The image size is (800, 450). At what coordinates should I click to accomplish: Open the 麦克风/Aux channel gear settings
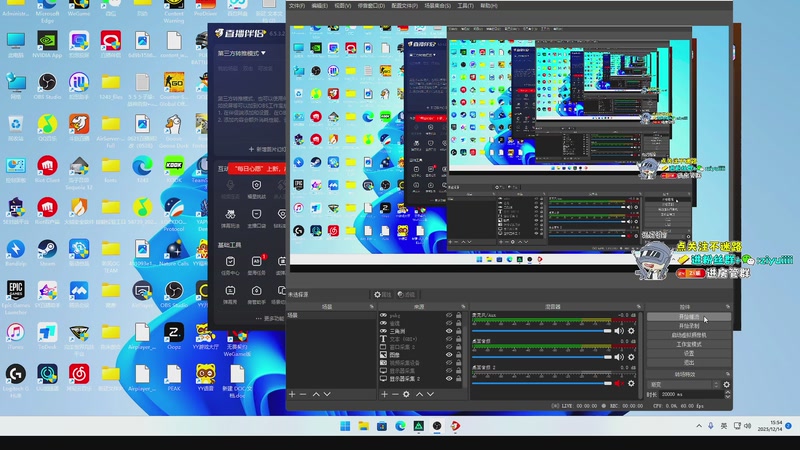point(631,331)
